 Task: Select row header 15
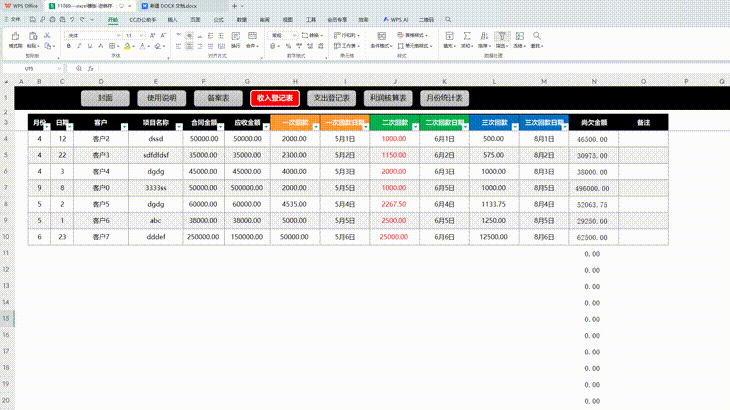tap(7, 319)
